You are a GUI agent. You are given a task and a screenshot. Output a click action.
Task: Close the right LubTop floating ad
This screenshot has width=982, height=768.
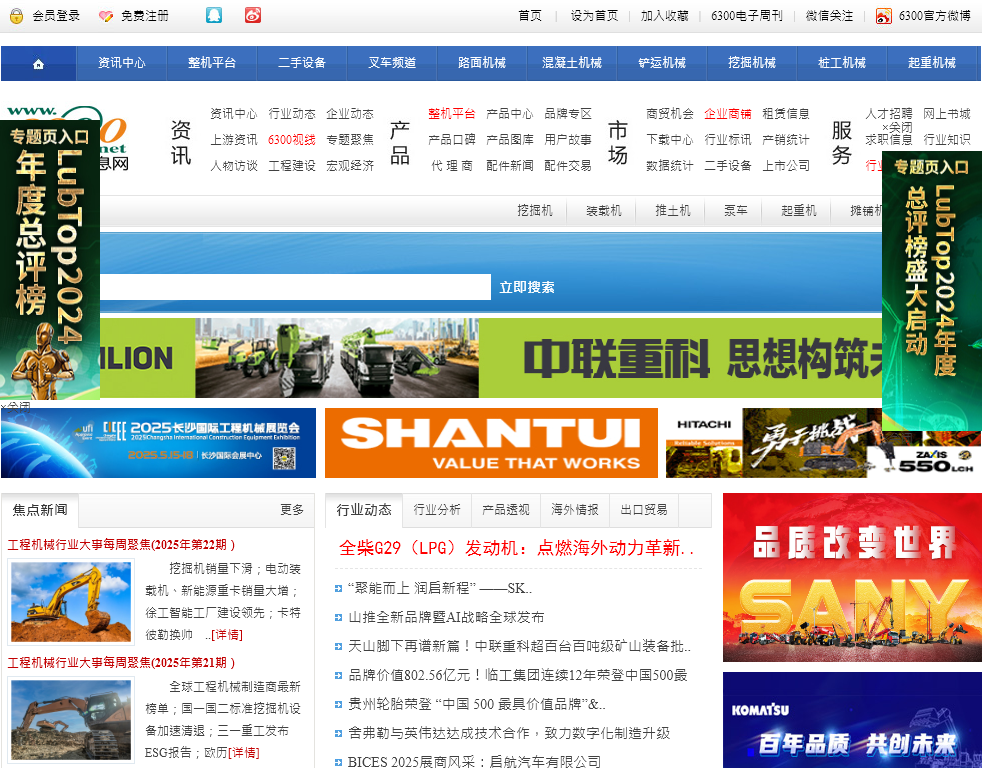[x=897, y=127]
